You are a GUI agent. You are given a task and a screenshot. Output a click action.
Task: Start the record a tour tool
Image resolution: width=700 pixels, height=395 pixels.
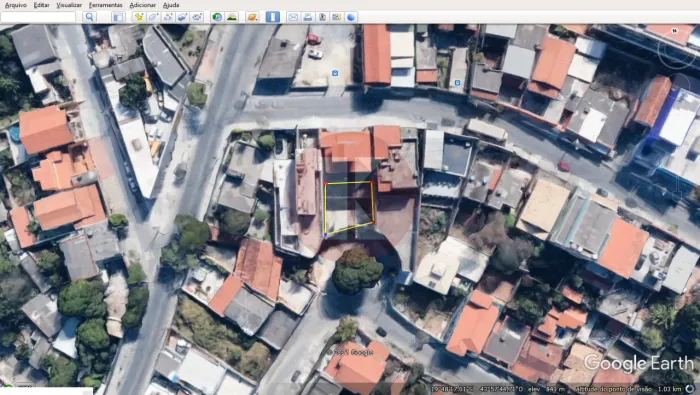click(197, 17)
